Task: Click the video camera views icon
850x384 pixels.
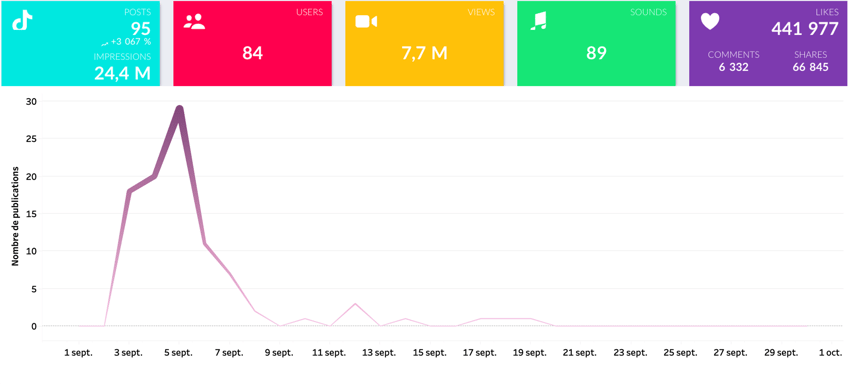Action: (x=366, y=22)
